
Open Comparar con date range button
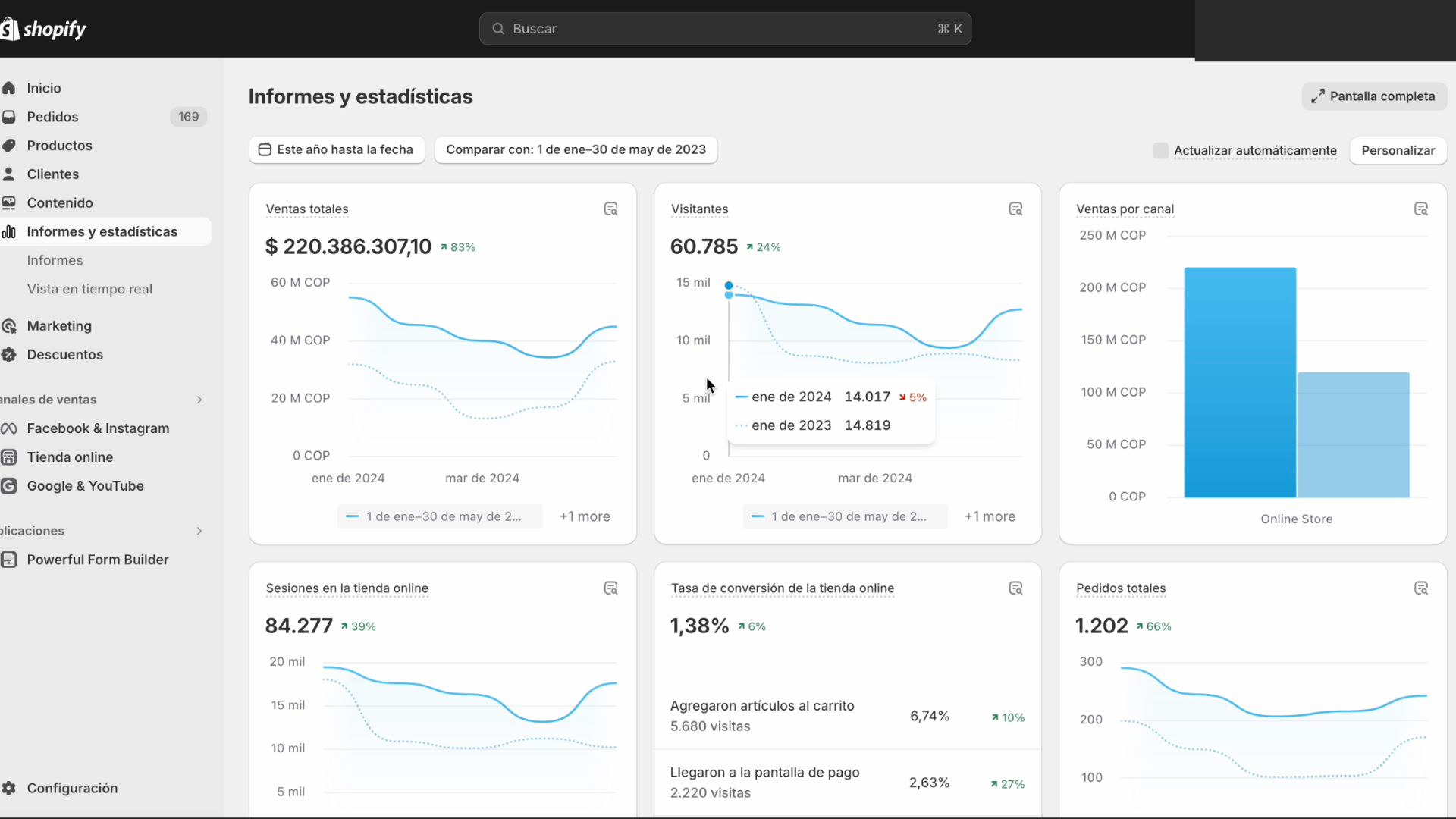coord(576,149)
